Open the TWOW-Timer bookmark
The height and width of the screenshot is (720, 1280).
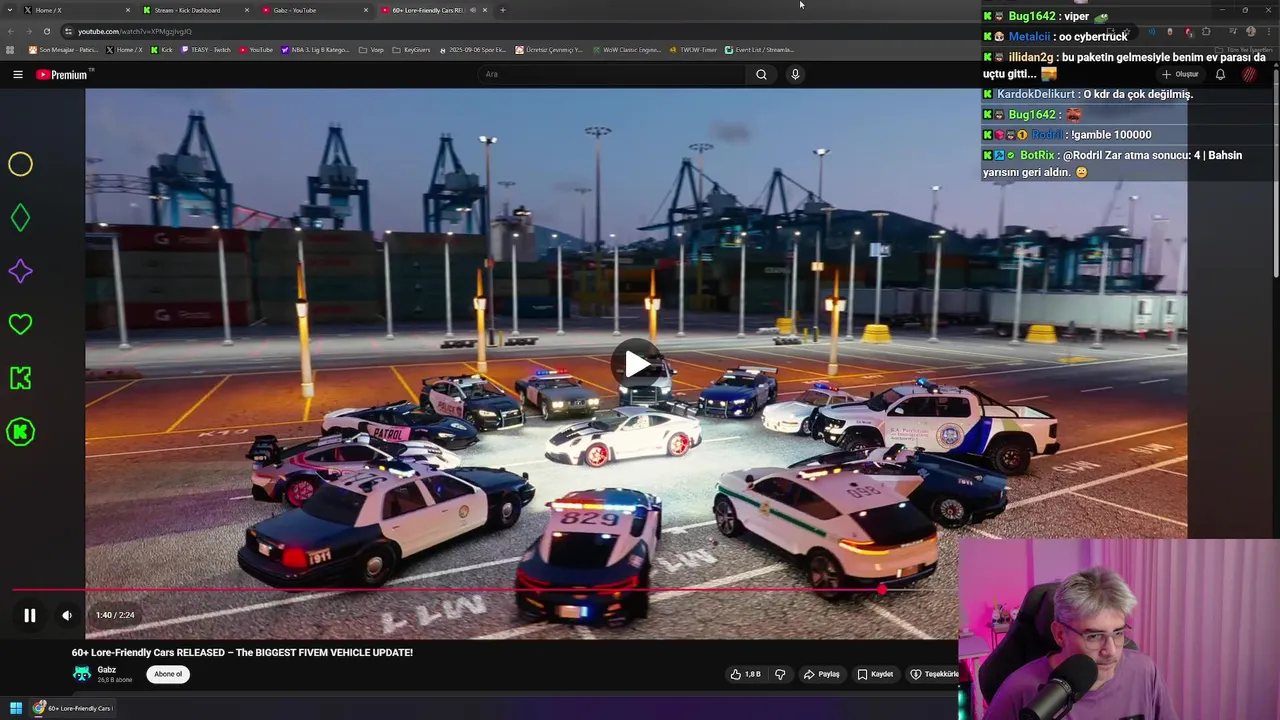click(694, 50)
